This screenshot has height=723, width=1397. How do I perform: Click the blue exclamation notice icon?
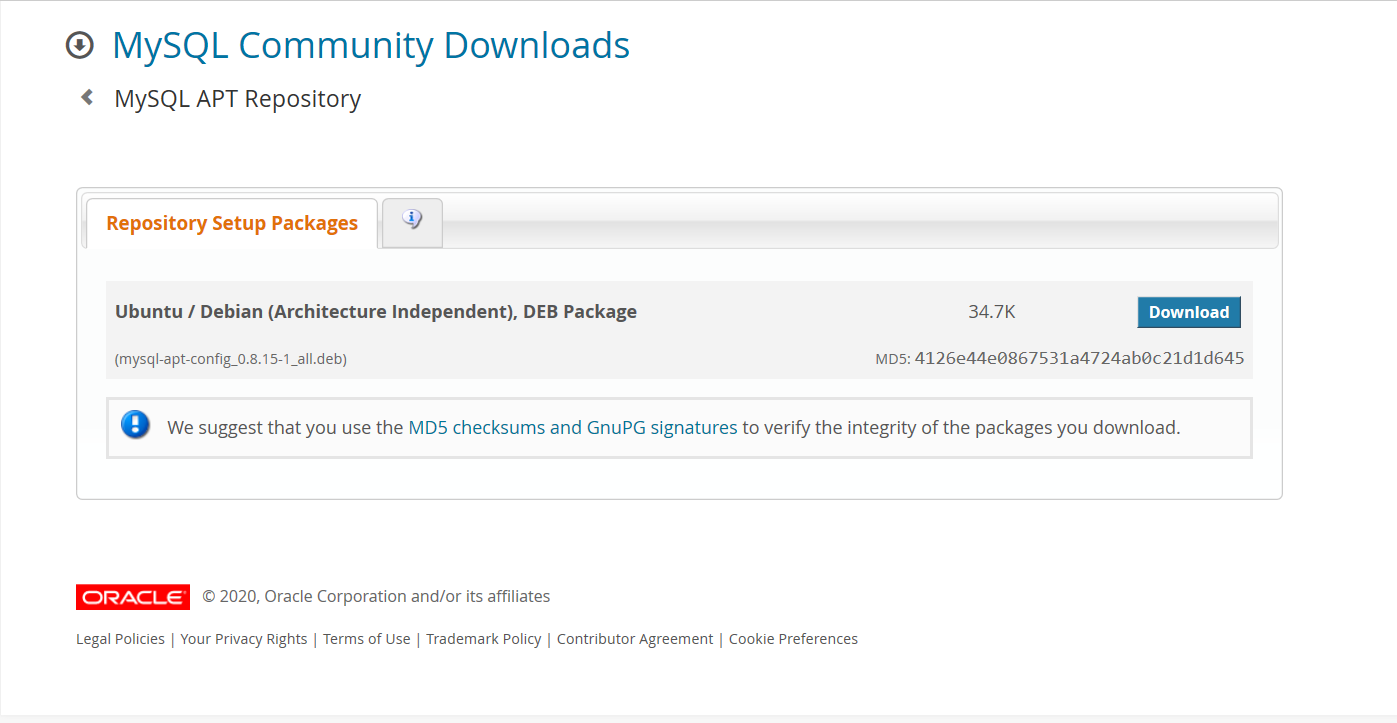[x=135, y=425]
